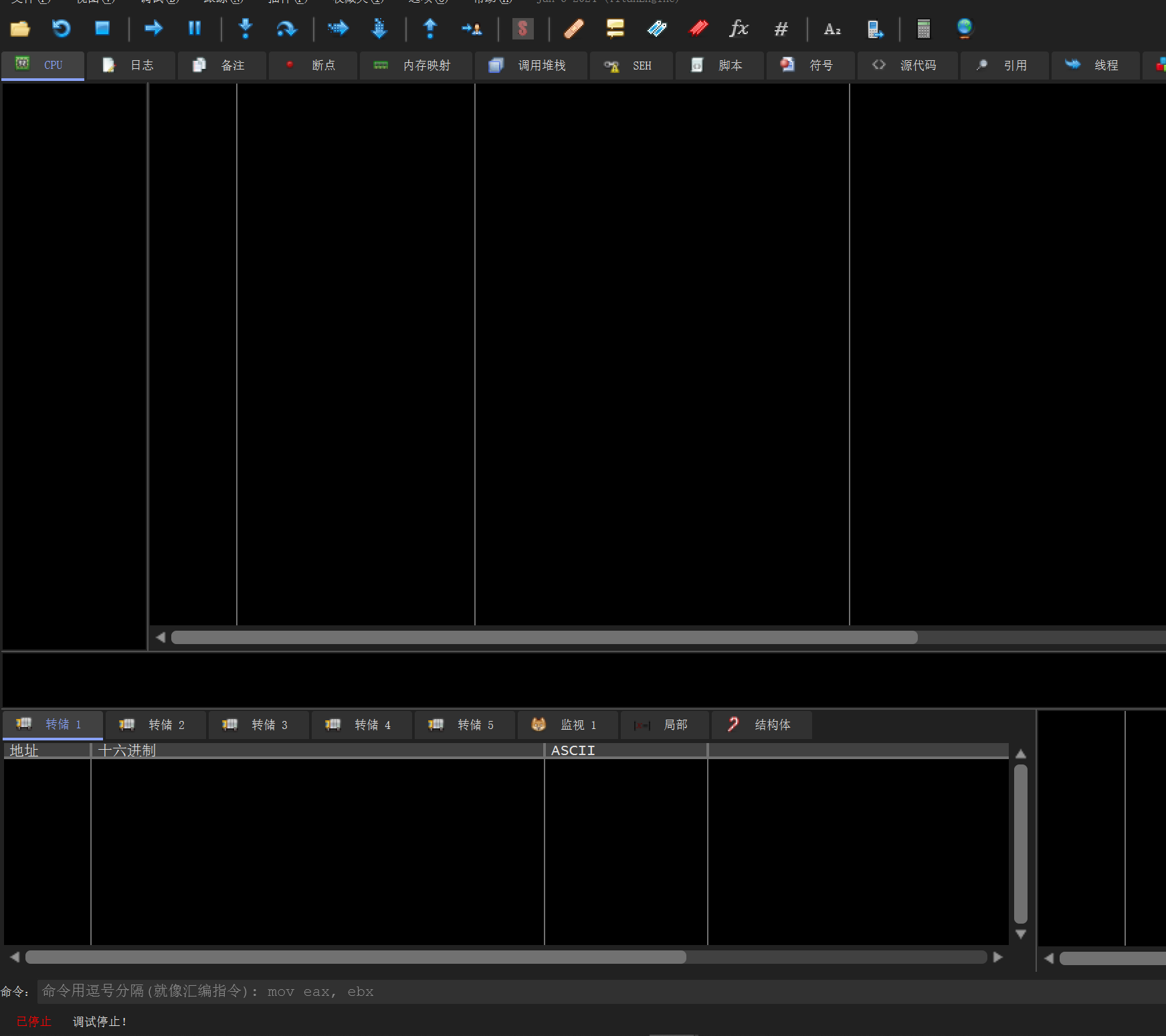Screen dimensions: 1166x1036
Task: Click the dump horizontal scrollbar right arrow
Action: (998, 957)
